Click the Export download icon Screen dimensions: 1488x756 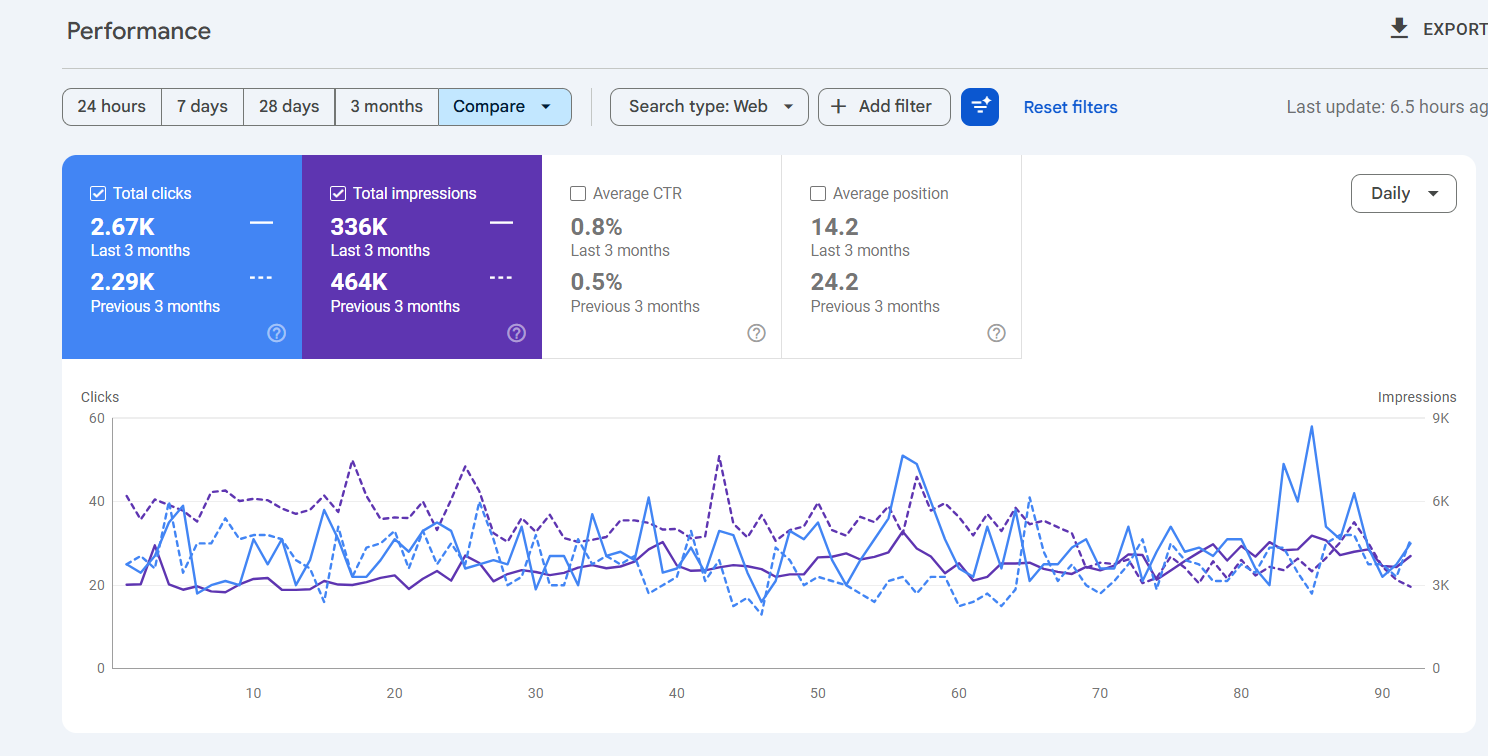tap(1399, 29)
